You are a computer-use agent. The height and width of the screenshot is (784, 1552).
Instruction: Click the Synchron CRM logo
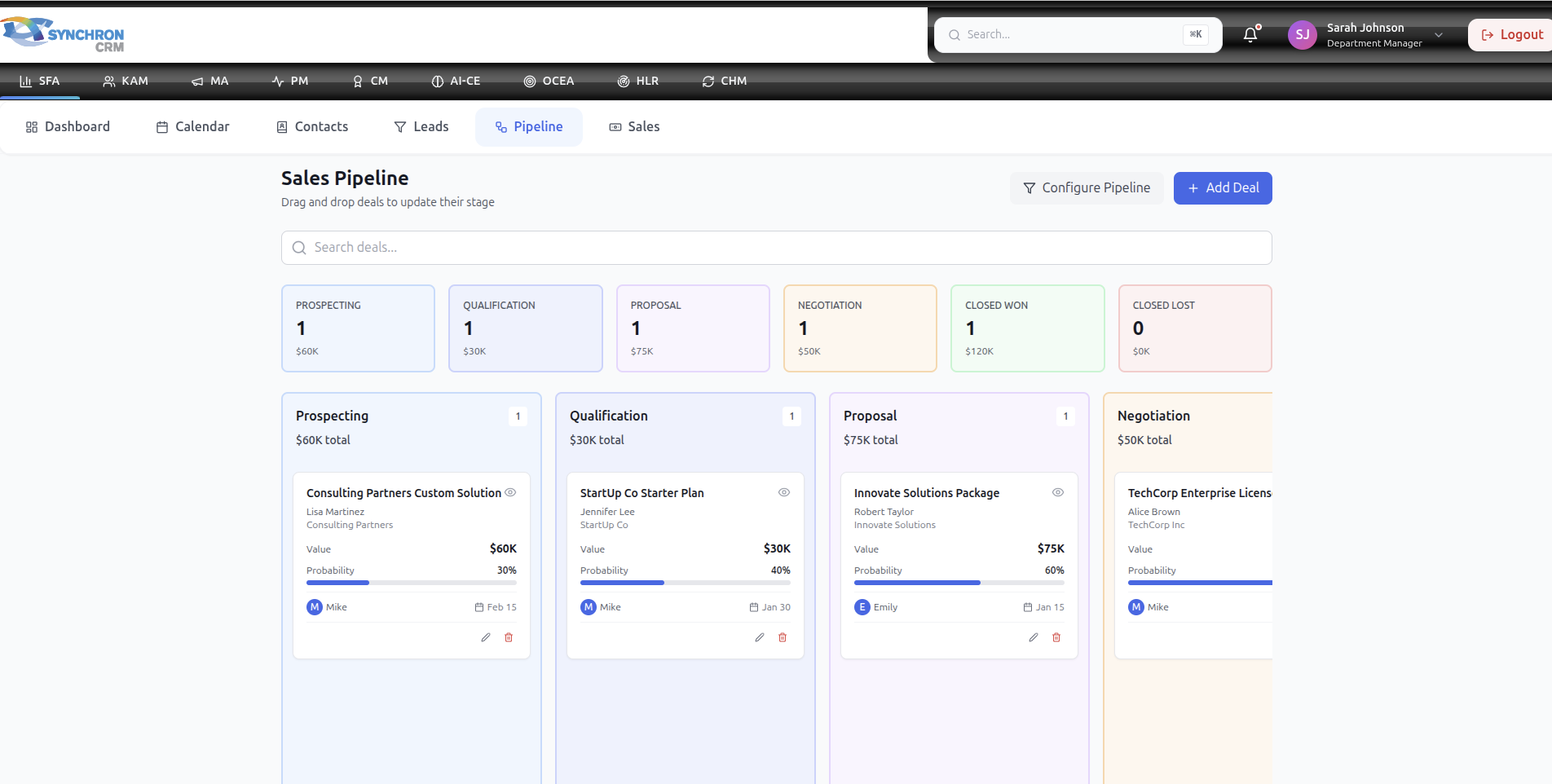pos(64,34)
